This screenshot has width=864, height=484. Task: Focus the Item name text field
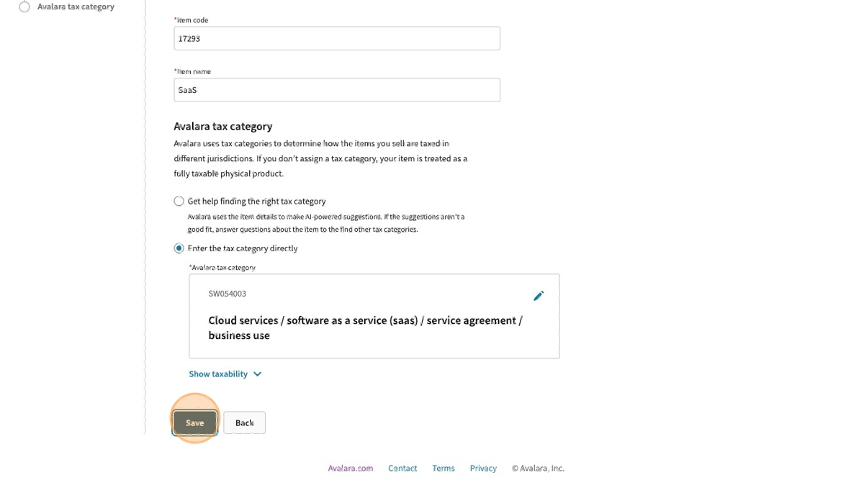coord(336,90)
